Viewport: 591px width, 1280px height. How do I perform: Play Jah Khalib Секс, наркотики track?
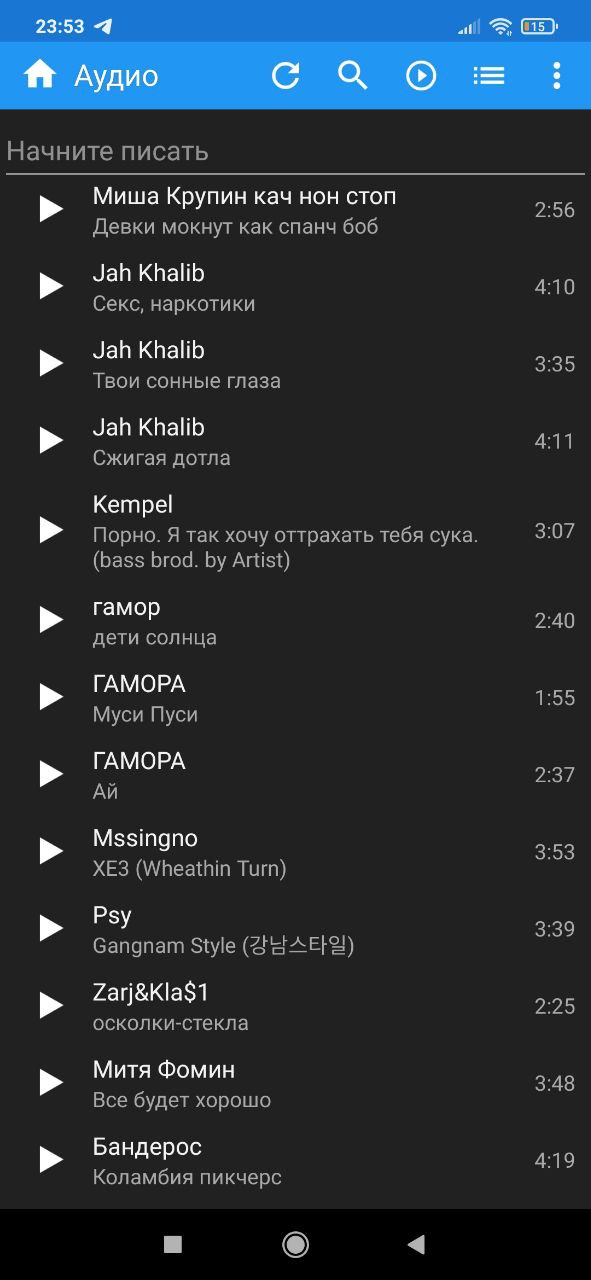click(51, 286)
